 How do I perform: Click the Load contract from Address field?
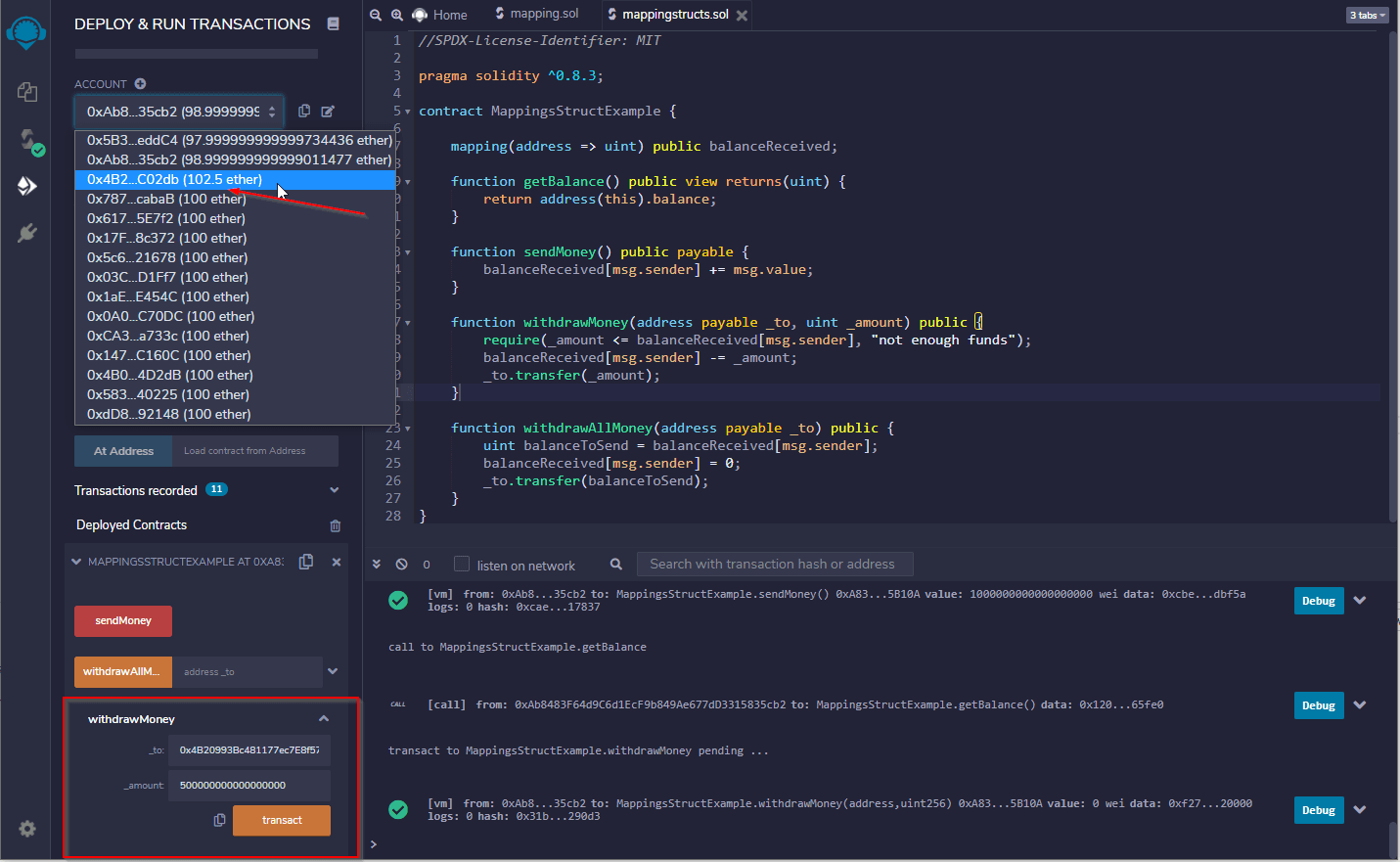255,451
